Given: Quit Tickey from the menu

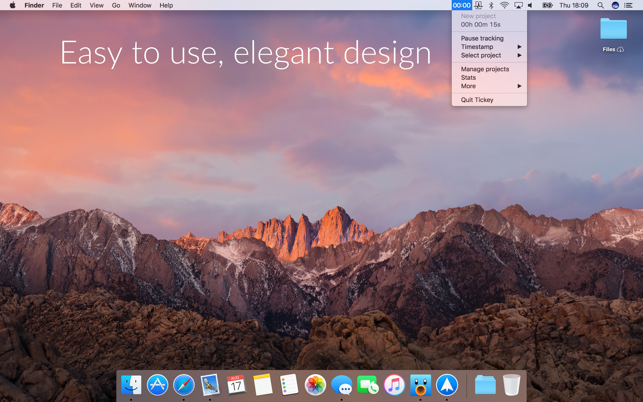Looking at the screenshot, I should 477,100.
